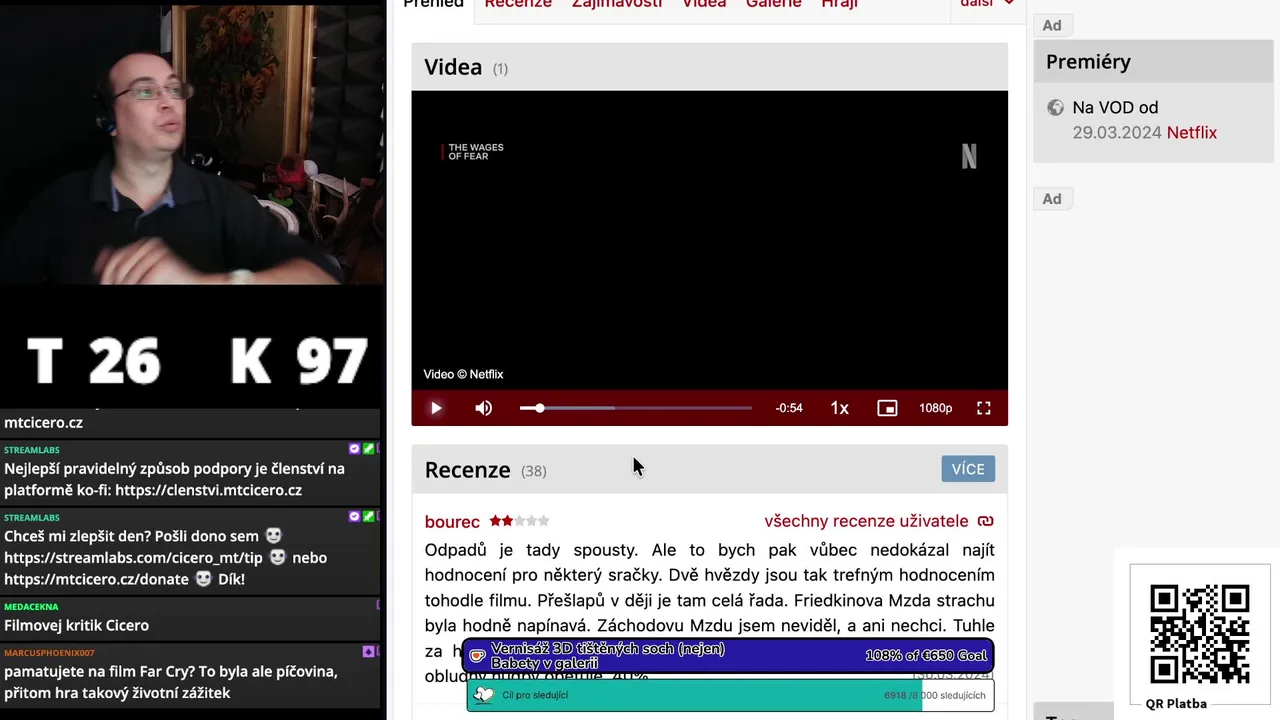Image resolution: width=1280 pixels, height=720 pixels.
Task: Open the 1080p quality selector
Action: (x=936, y=408)
